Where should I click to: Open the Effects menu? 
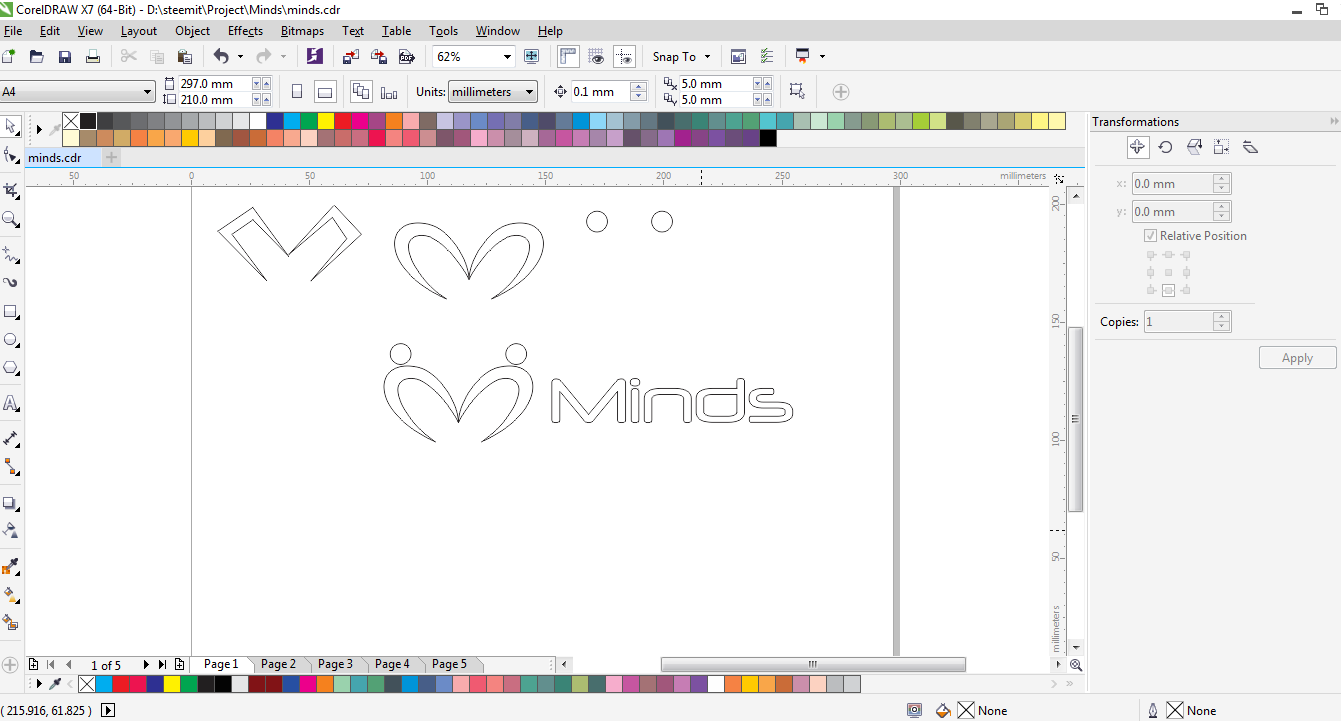click(245, 31)
